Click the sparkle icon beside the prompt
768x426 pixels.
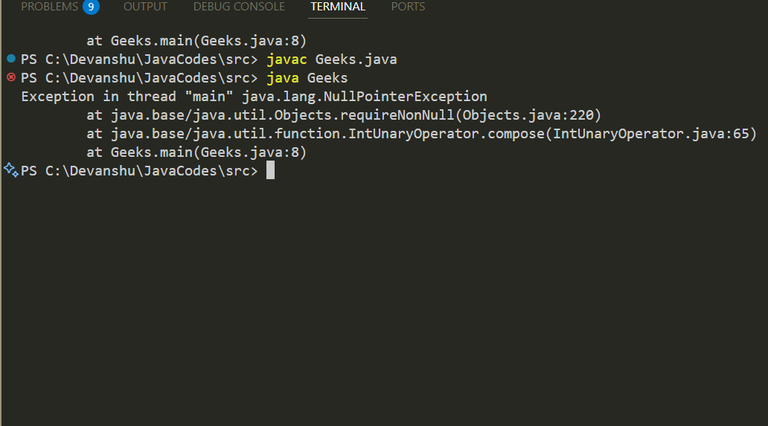coord(10,170)
